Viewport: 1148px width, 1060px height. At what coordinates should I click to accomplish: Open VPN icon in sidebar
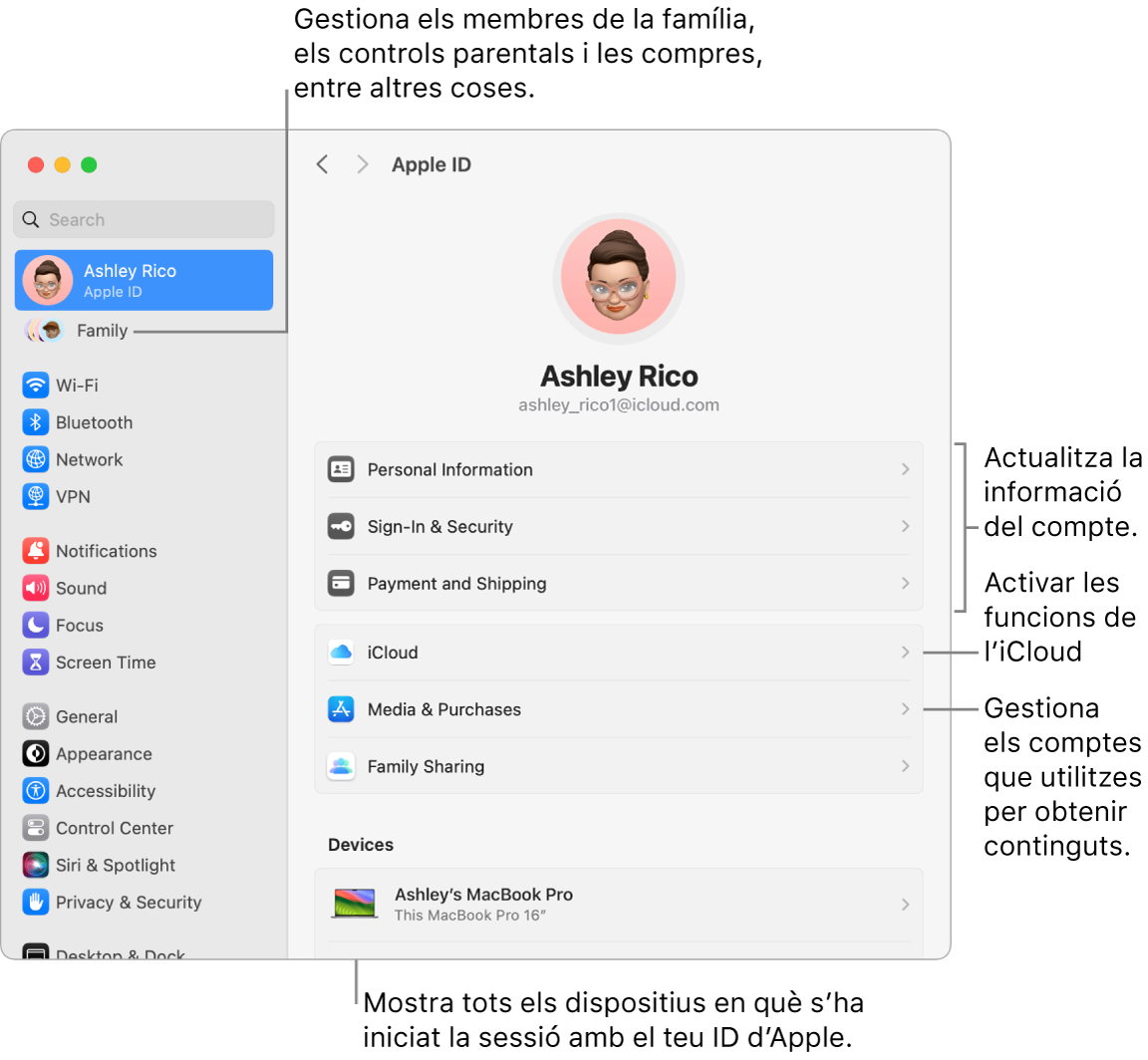[35, 496]
